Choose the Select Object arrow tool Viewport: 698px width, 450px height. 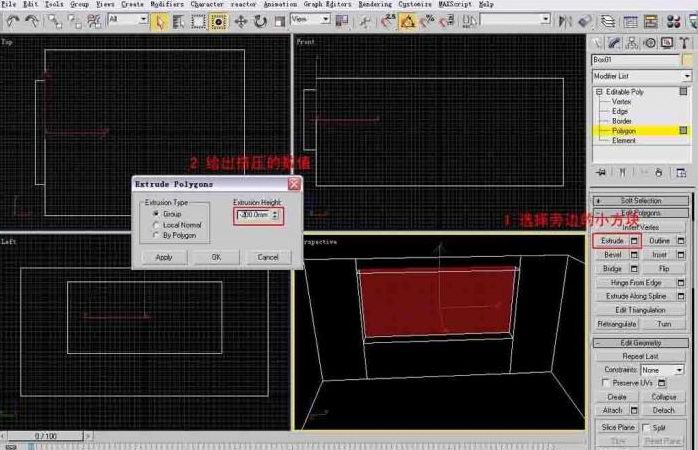point(159,21)
